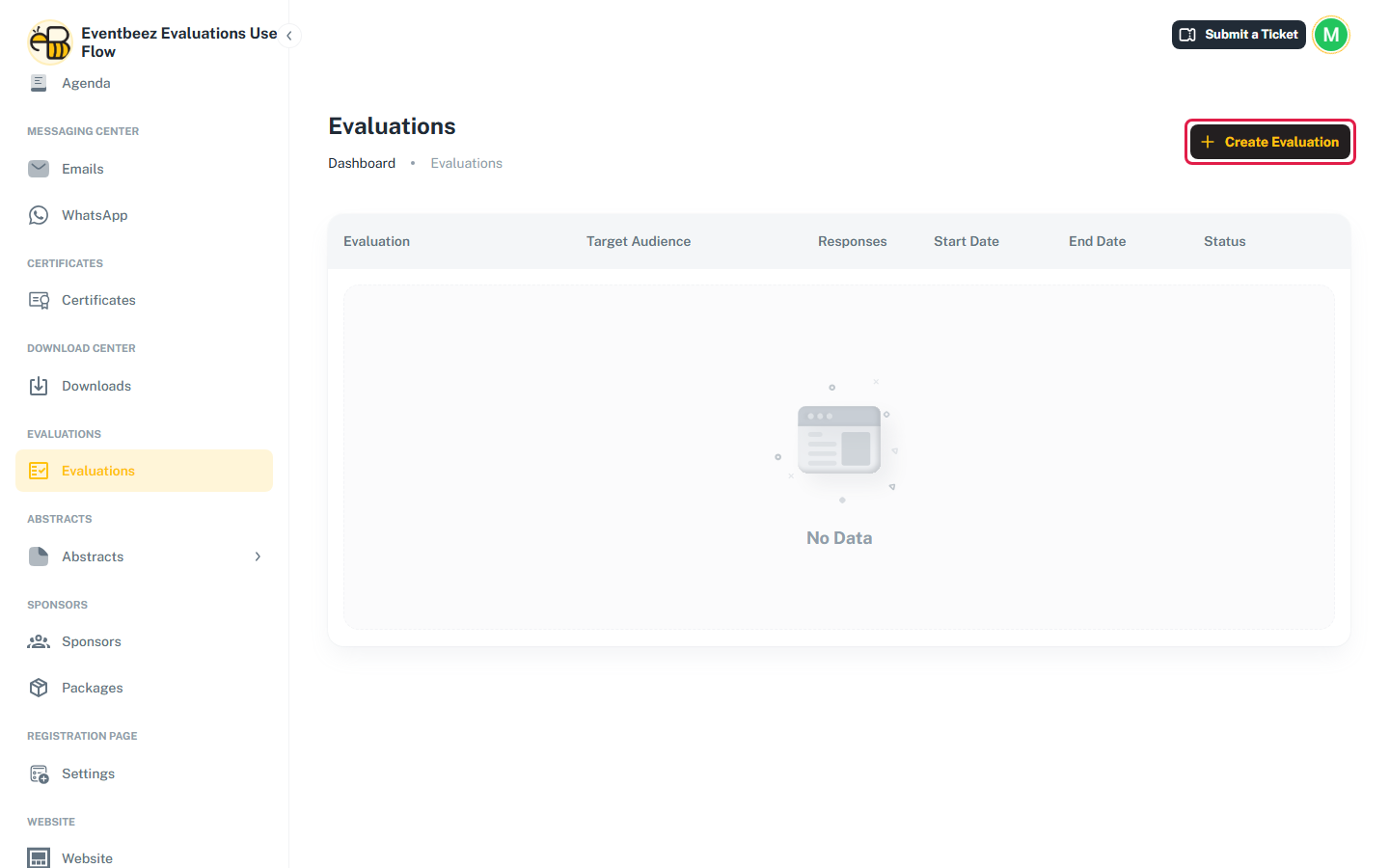Click the plus icon on Create Evaluation

(1208, 142)
